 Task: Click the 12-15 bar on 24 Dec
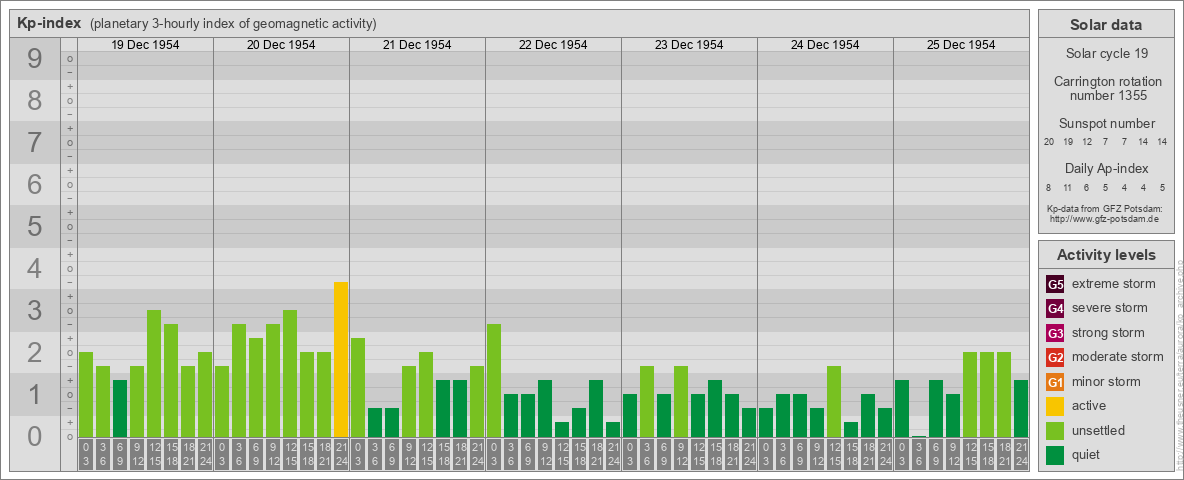click(833, 402)
